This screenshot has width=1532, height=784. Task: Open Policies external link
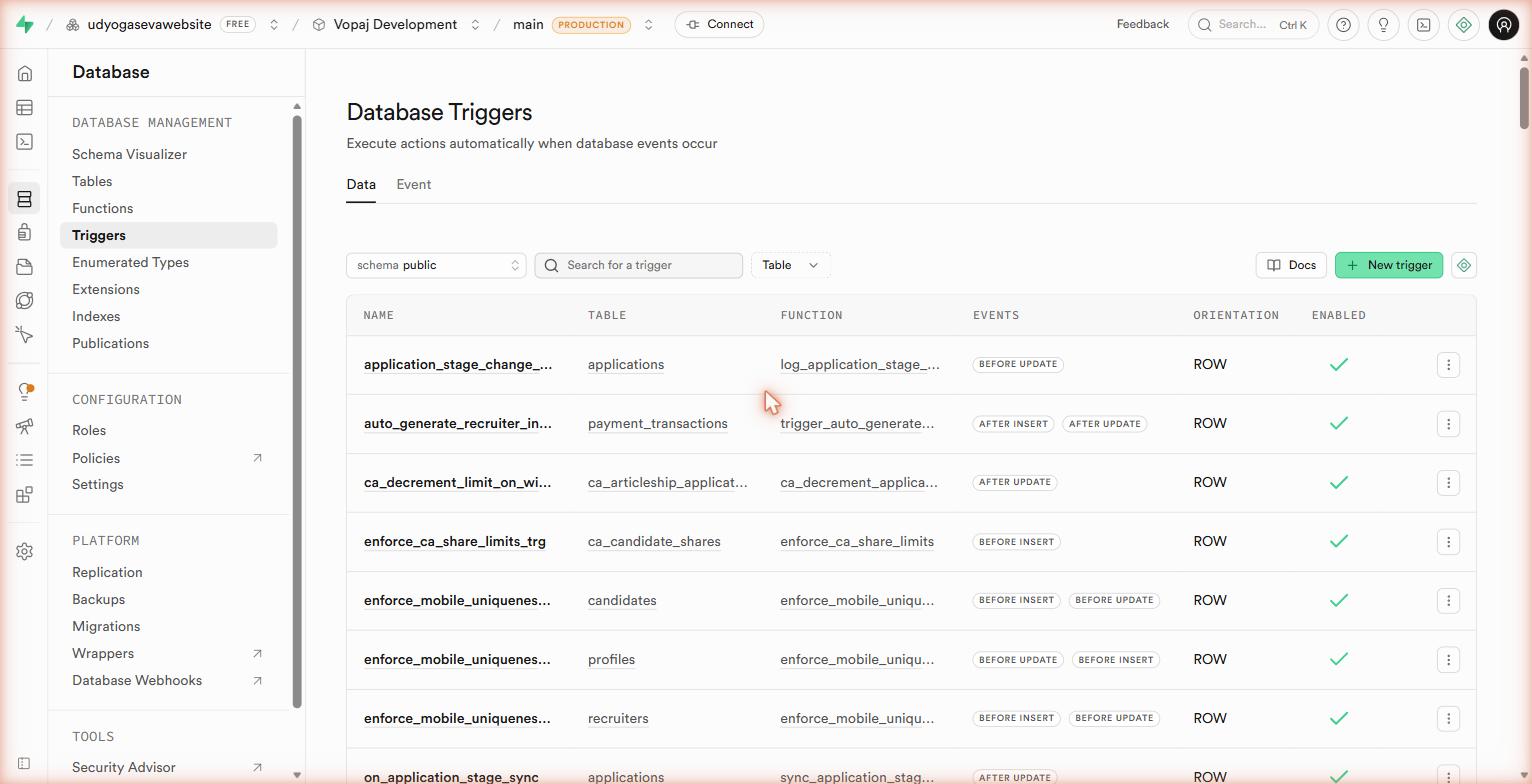click(168, 458)
